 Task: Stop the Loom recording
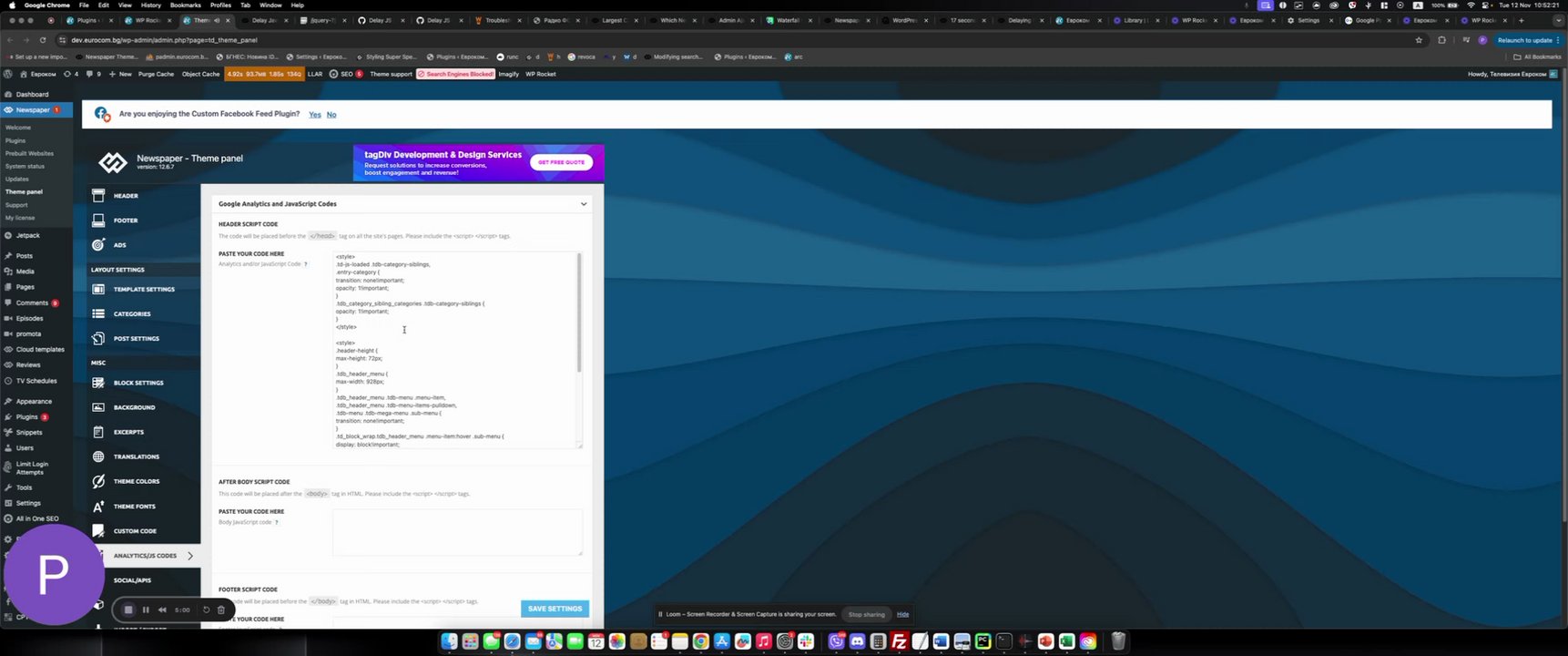coord(128,610)
